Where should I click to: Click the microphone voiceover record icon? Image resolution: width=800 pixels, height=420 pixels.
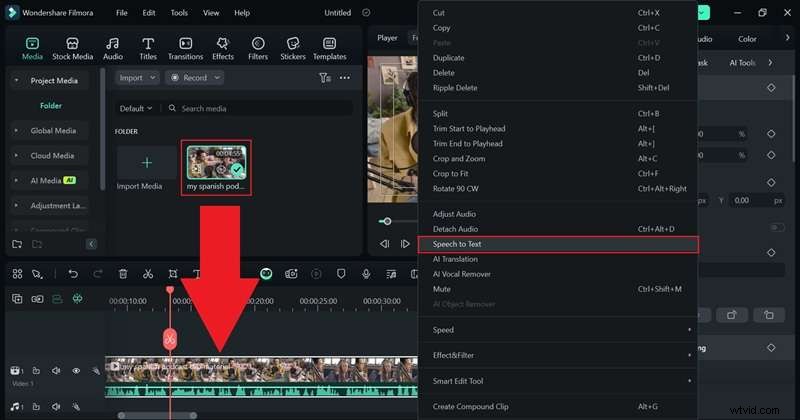point(367,273)
